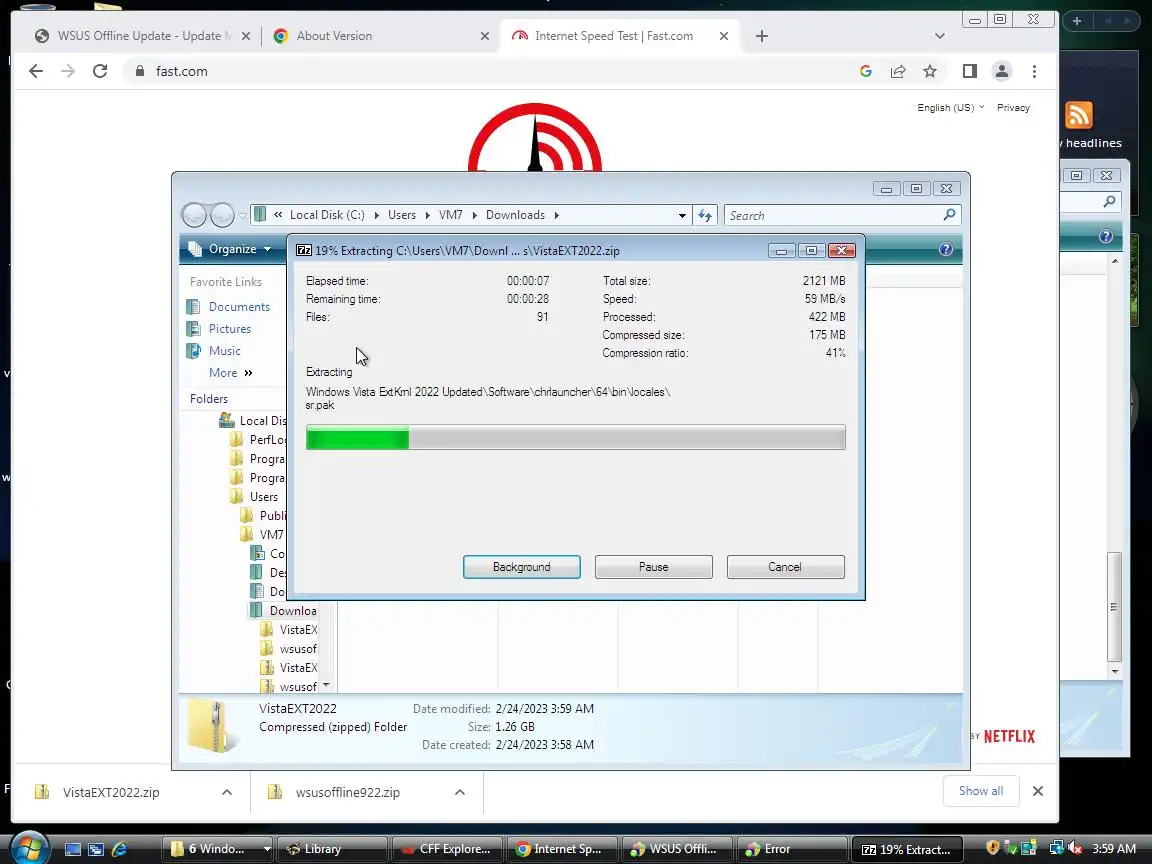Click RSS feed headlines gadget icon
This screenshot has width=1152, height=864.
(x=1079, y=115)
